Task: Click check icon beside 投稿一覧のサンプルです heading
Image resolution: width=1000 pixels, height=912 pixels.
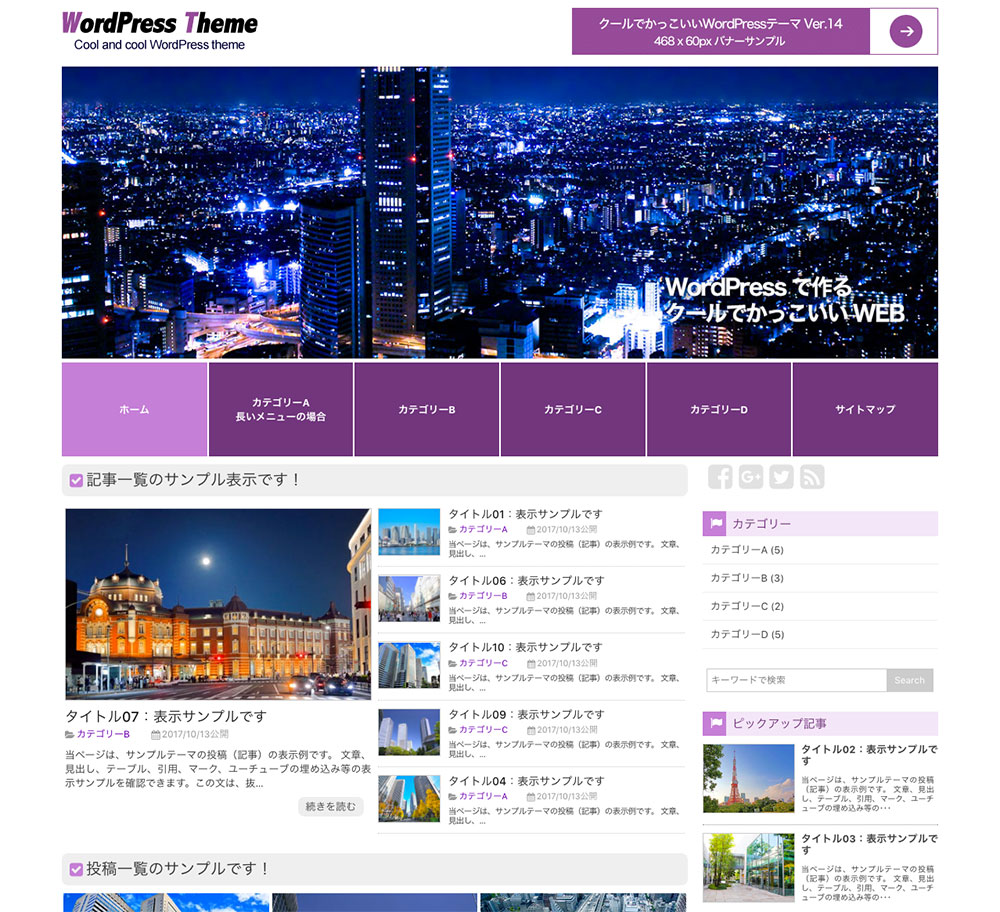Action: tap(76, 869)
